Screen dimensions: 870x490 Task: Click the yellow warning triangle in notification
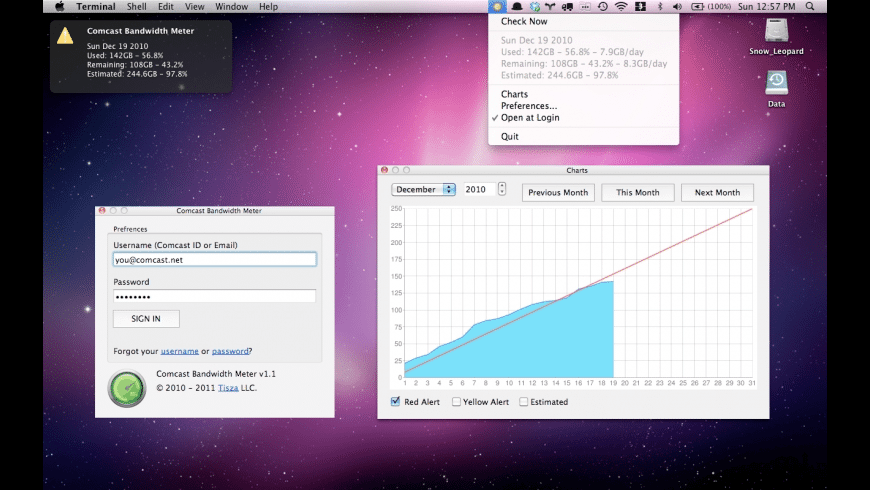[x=65, y=36]
